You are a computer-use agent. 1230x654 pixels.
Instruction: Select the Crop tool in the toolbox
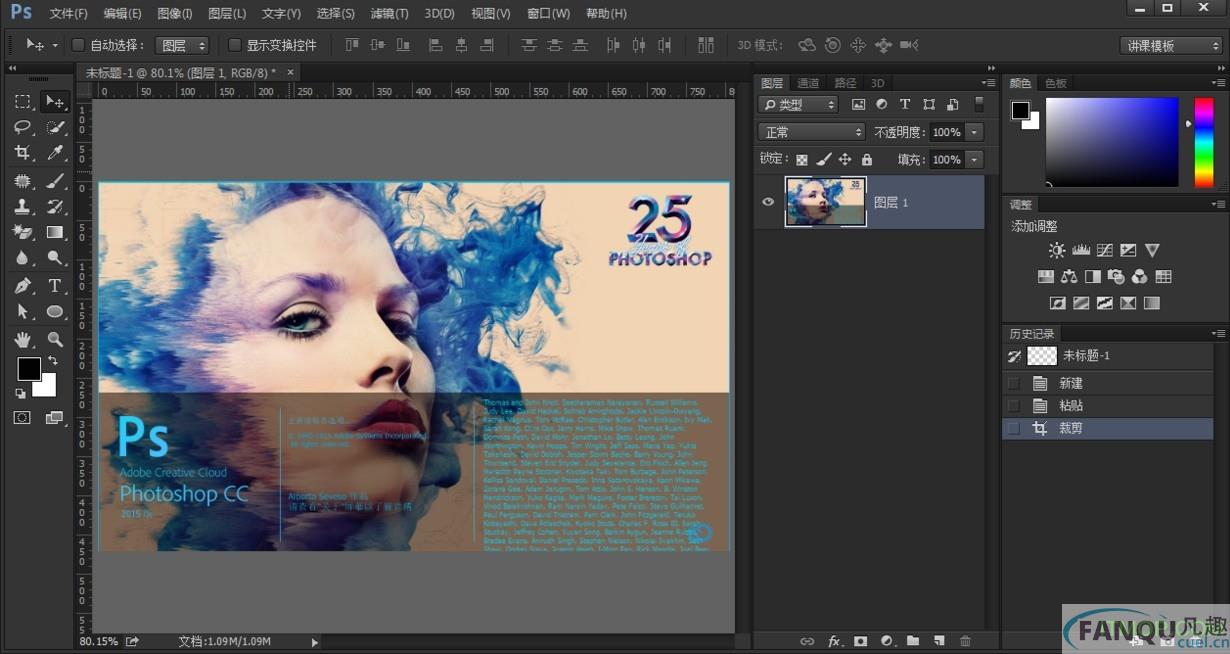coord(22,152)
